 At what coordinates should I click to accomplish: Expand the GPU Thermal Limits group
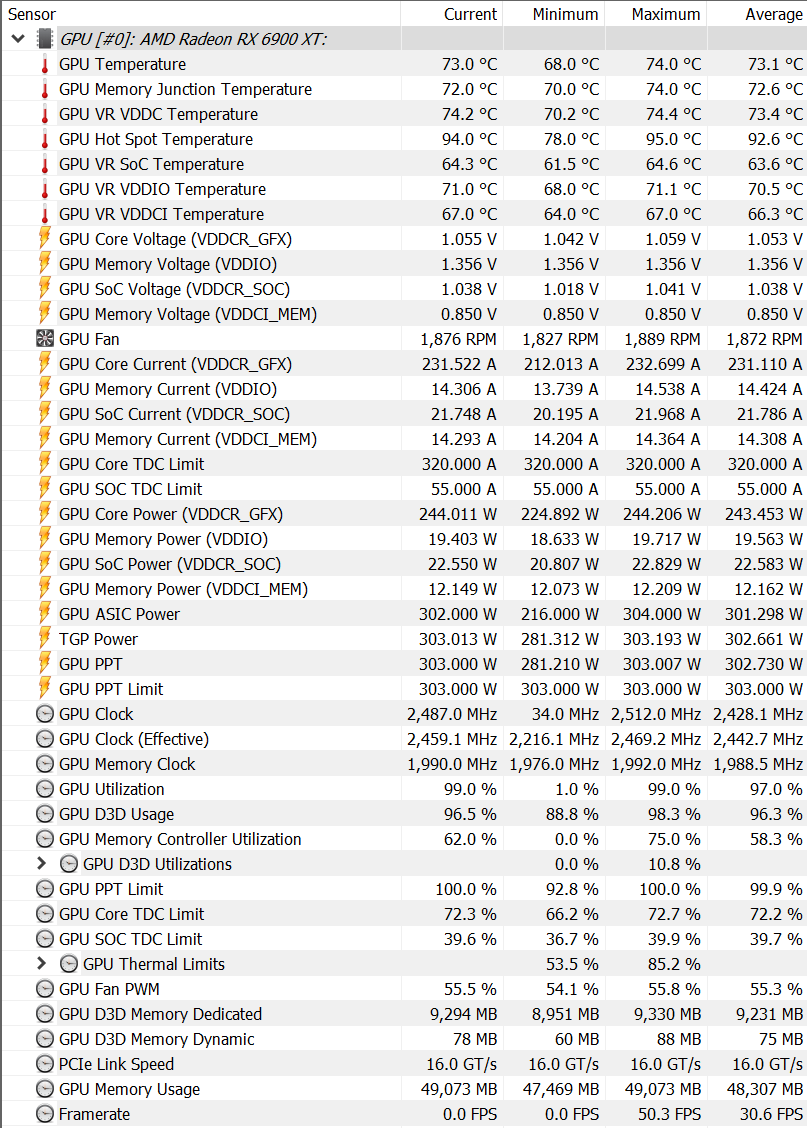[42, 963]
